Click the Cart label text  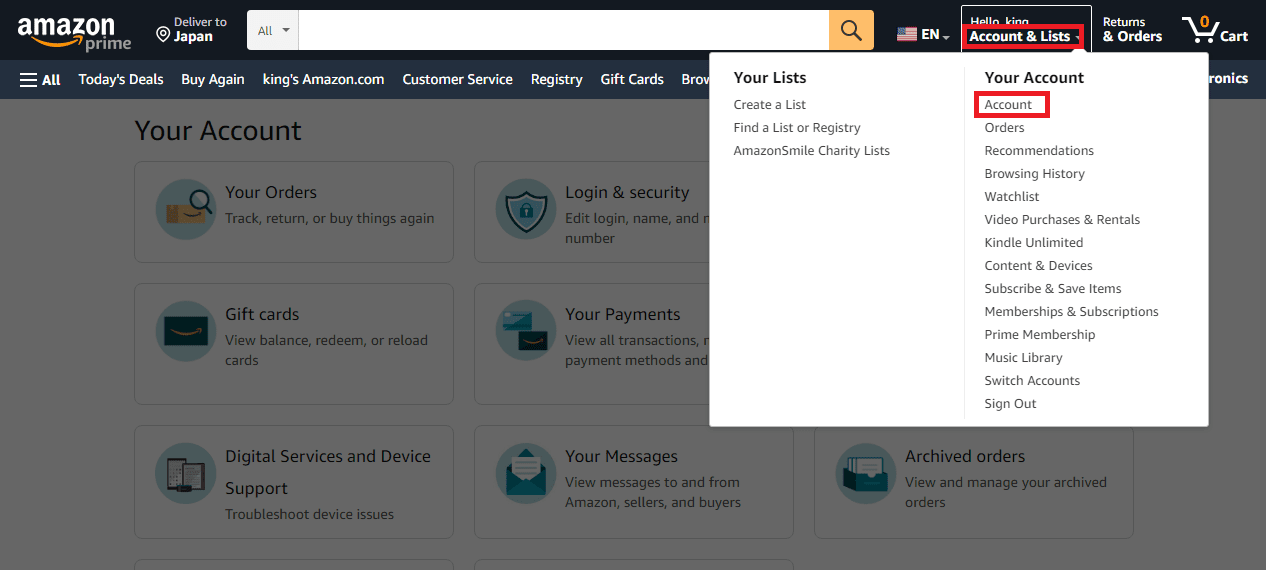coord(1234,37)
